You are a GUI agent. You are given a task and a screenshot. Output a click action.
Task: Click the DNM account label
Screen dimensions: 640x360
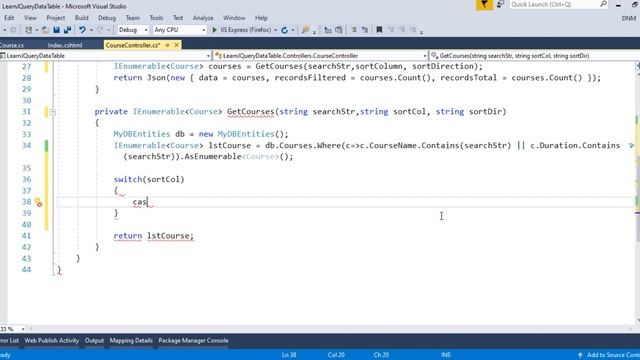point(629,18)
